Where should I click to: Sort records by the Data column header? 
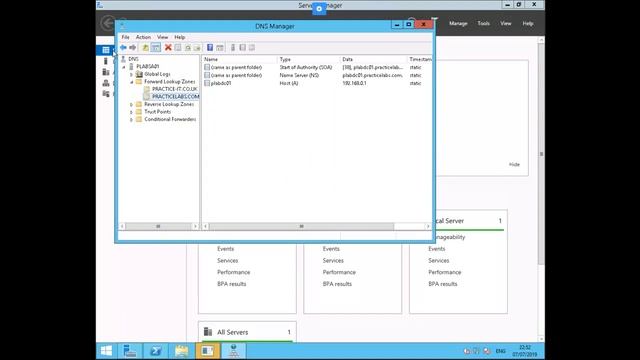[374, 59]
